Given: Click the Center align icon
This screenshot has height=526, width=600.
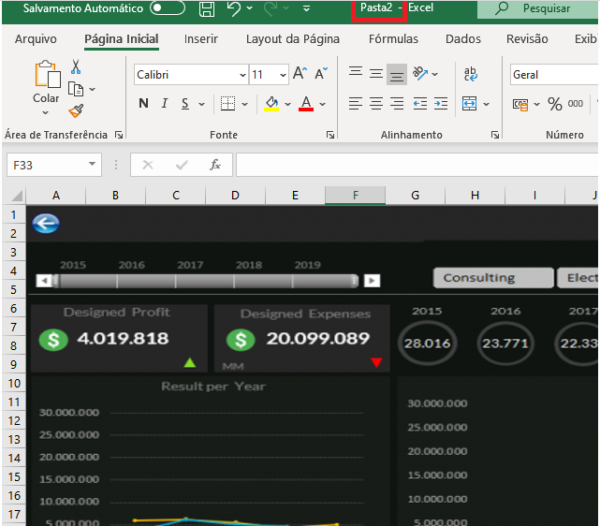Looking at the screenshot, I should 376,104.
